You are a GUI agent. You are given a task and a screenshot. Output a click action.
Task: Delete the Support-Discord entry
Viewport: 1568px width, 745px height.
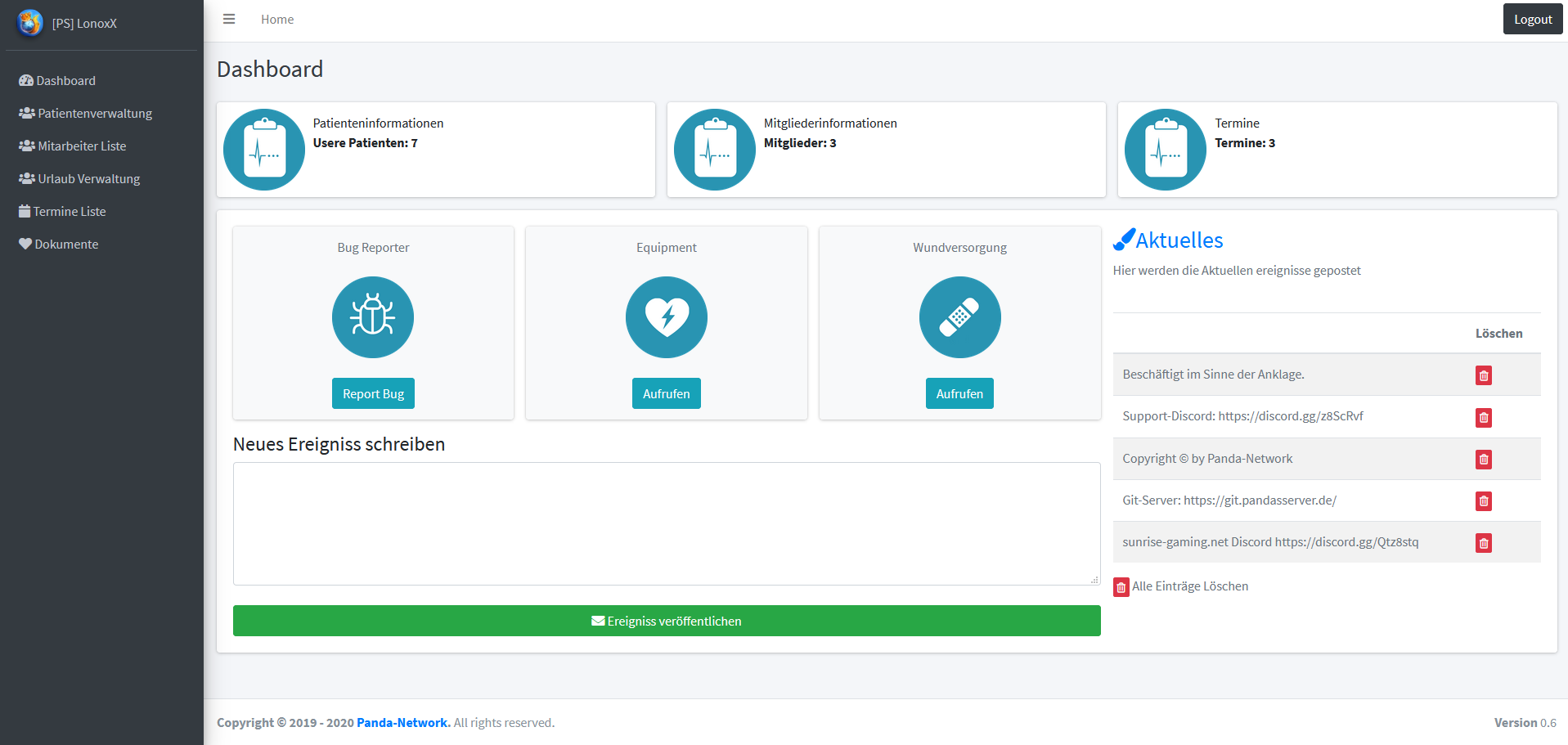click(x=1483, y=418)
